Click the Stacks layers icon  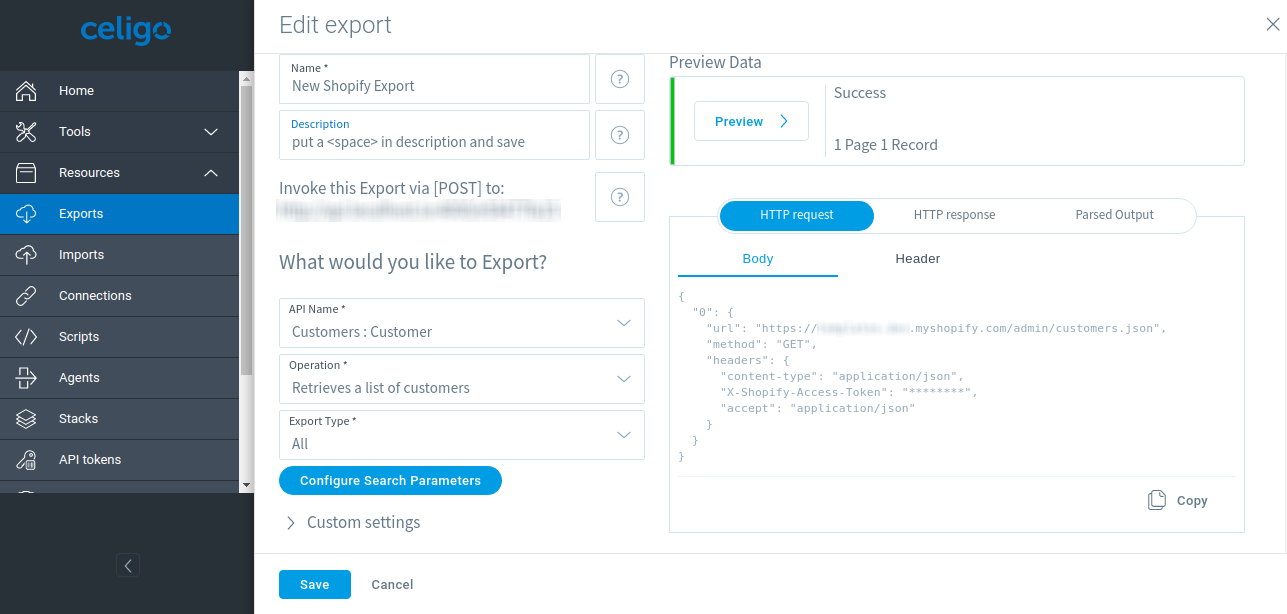(27, 419)
